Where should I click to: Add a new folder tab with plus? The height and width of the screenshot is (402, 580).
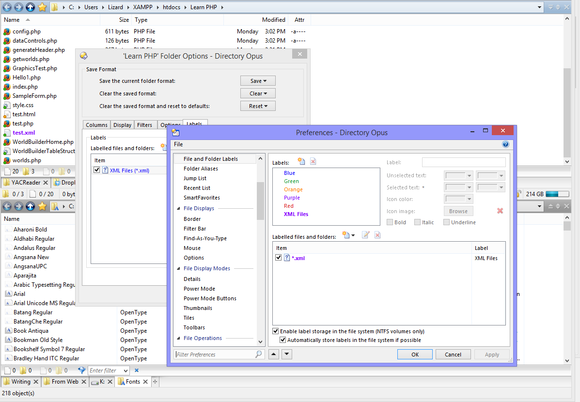click(155, 381)
